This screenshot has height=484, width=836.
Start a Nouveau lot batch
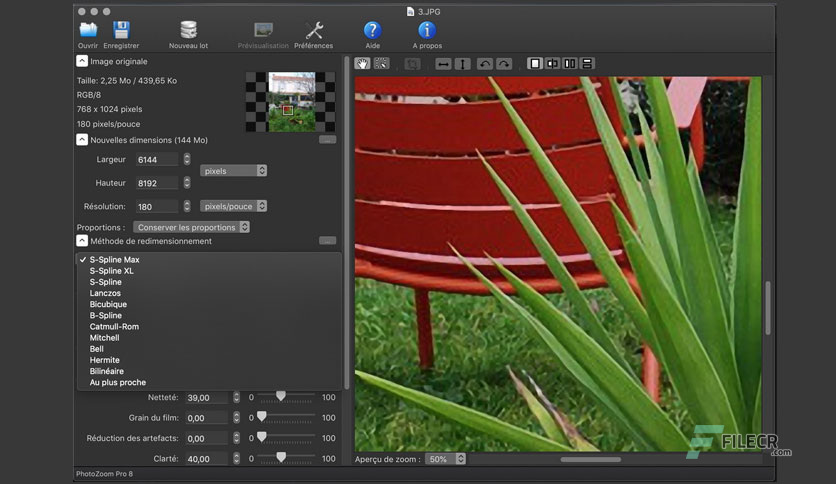[x=188, y=30]
